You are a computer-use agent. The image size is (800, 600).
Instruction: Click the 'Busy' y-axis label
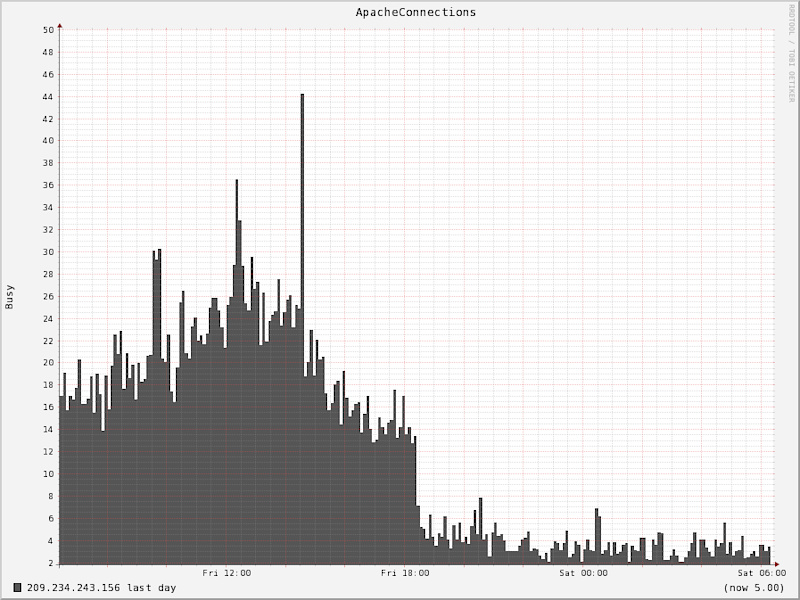[x=10, y=296]
